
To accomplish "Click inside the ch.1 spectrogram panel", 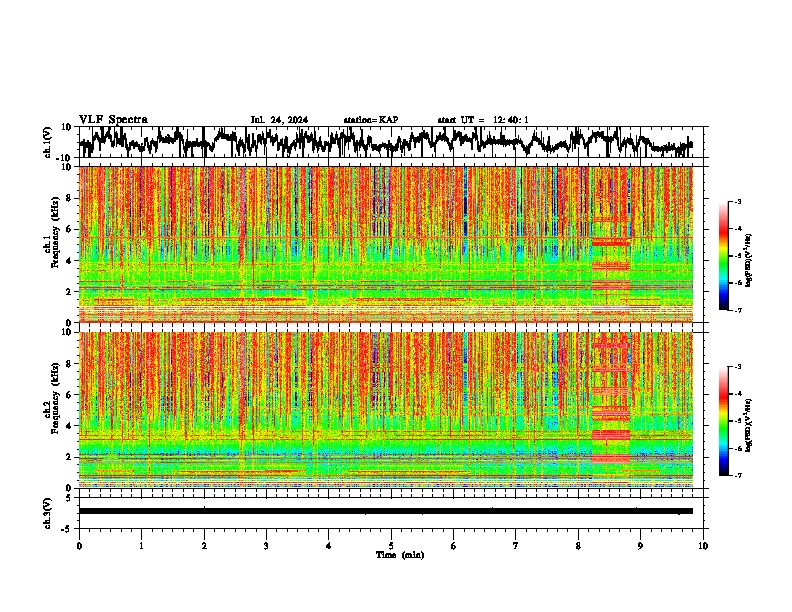I will pyautogui.click(x=386, y=244).
